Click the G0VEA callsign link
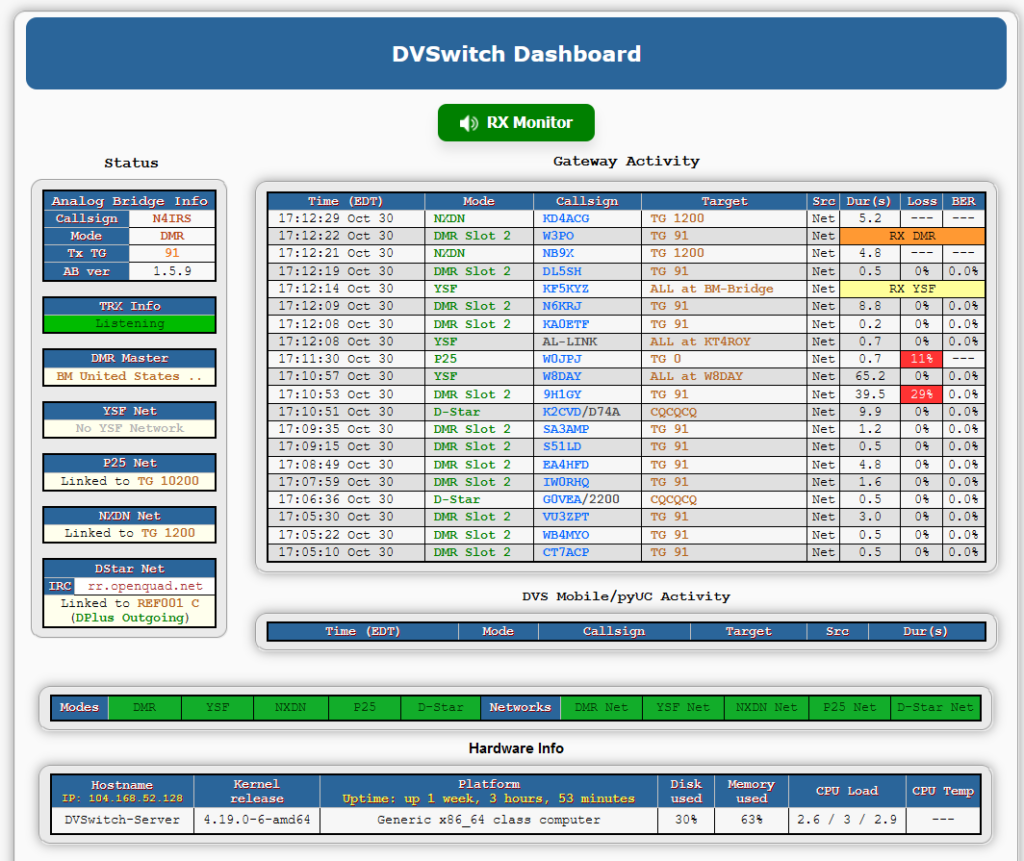Screen dimensions: 1024x861 click(562, 499)
